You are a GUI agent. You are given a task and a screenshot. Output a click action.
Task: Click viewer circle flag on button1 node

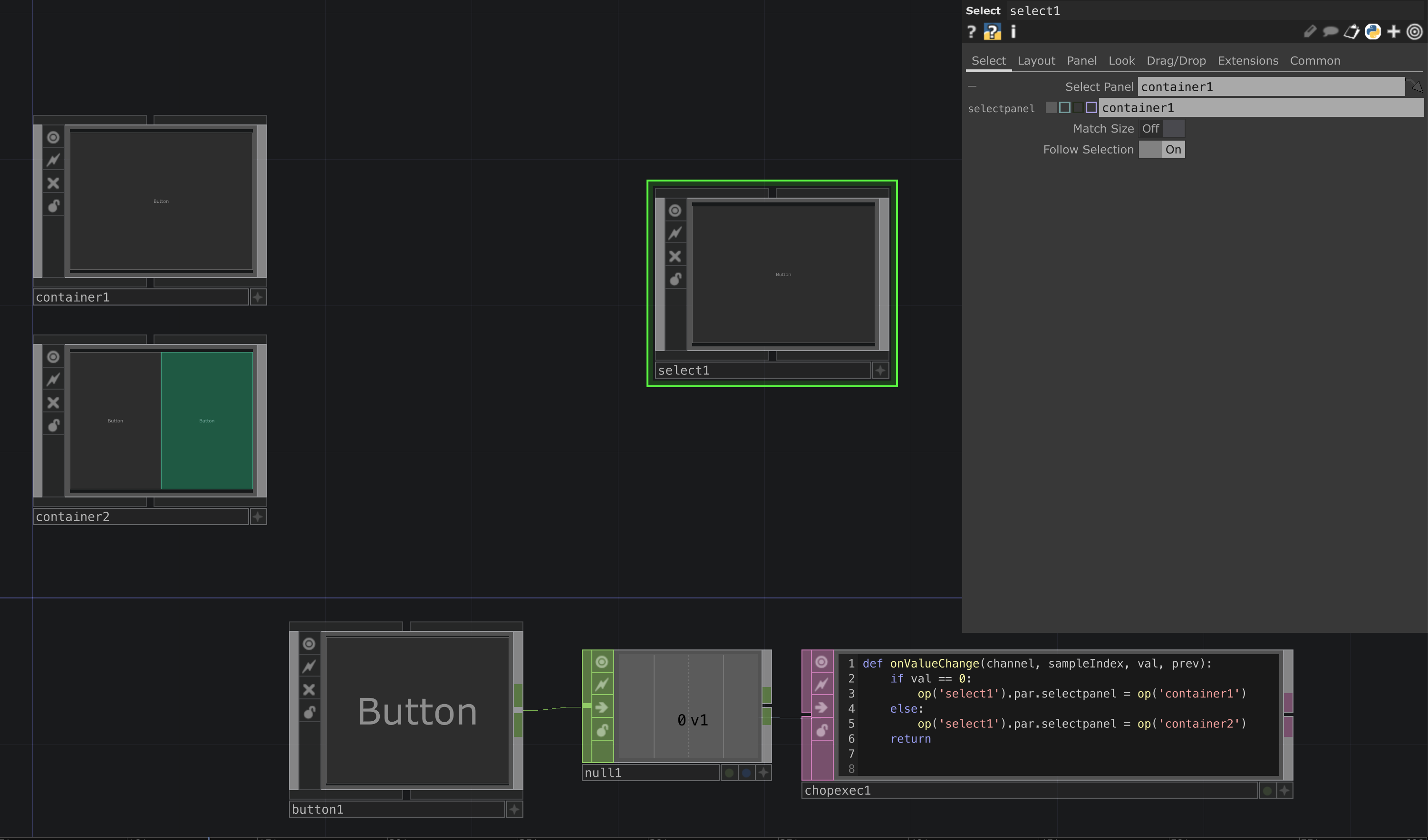click(x=309, y=644)
